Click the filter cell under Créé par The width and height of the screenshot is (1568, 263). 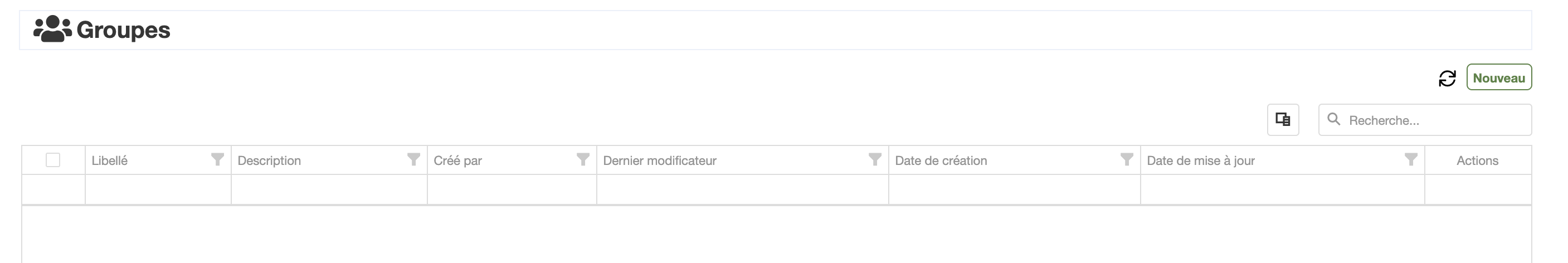[x=512, y=190]
